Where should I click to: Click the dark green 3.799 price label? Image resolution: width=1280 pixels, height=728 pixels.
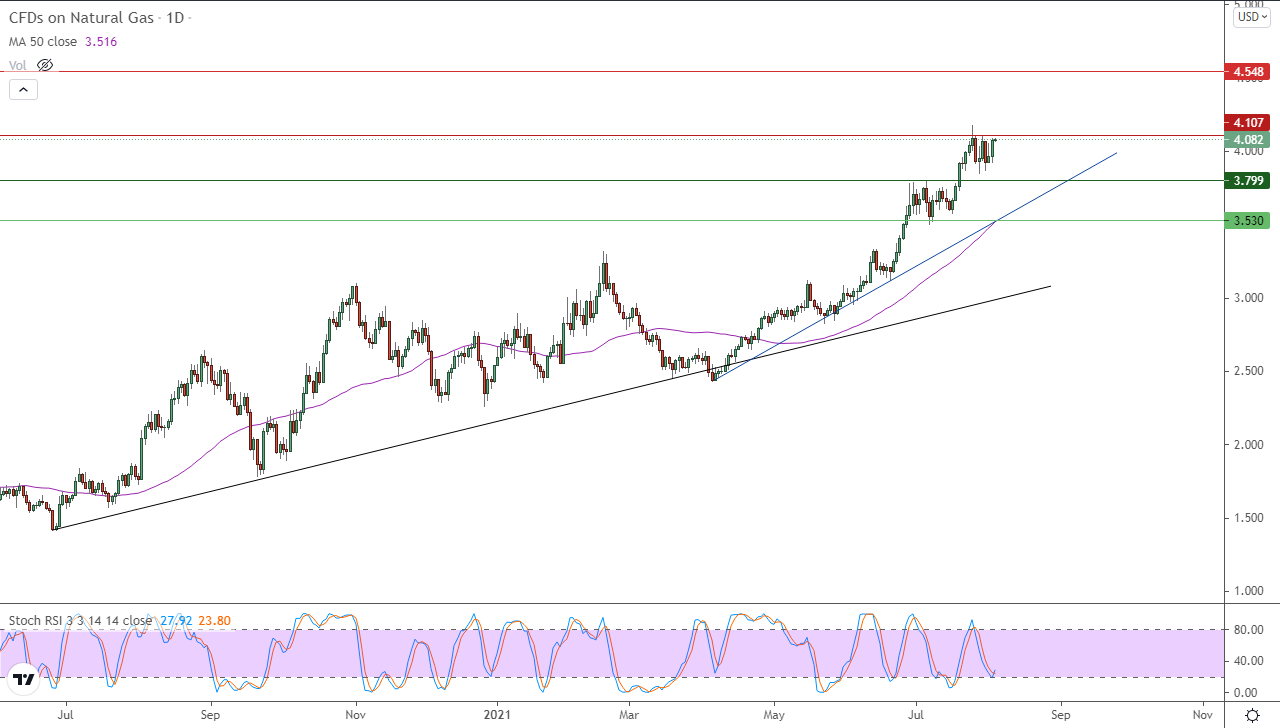click(x=1247, y=181)
